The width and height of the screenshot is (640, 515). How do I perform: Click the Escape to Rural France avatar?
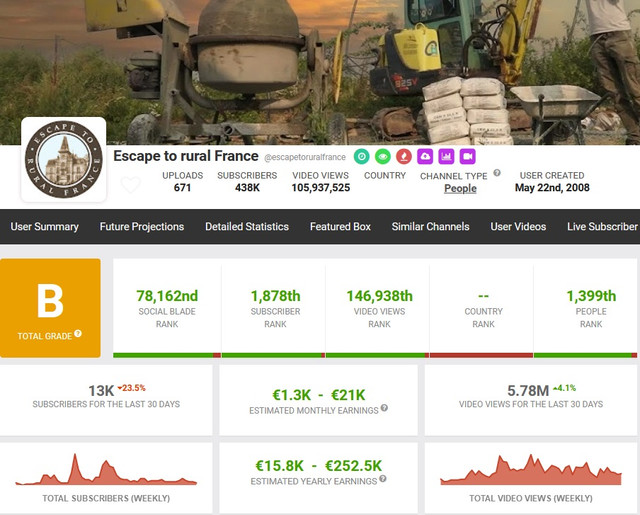click(64, 159)
